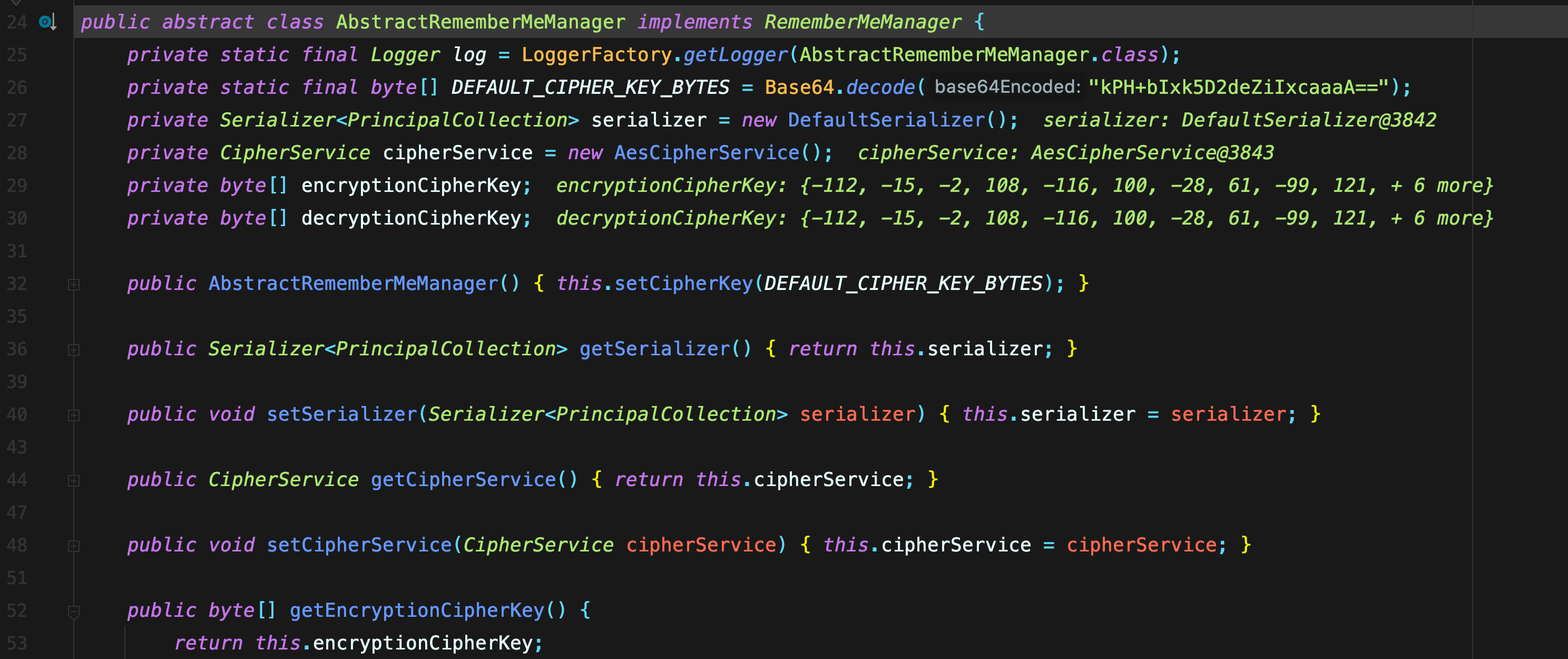Click the encryptionCipherKey inline byte array value

1145,186
